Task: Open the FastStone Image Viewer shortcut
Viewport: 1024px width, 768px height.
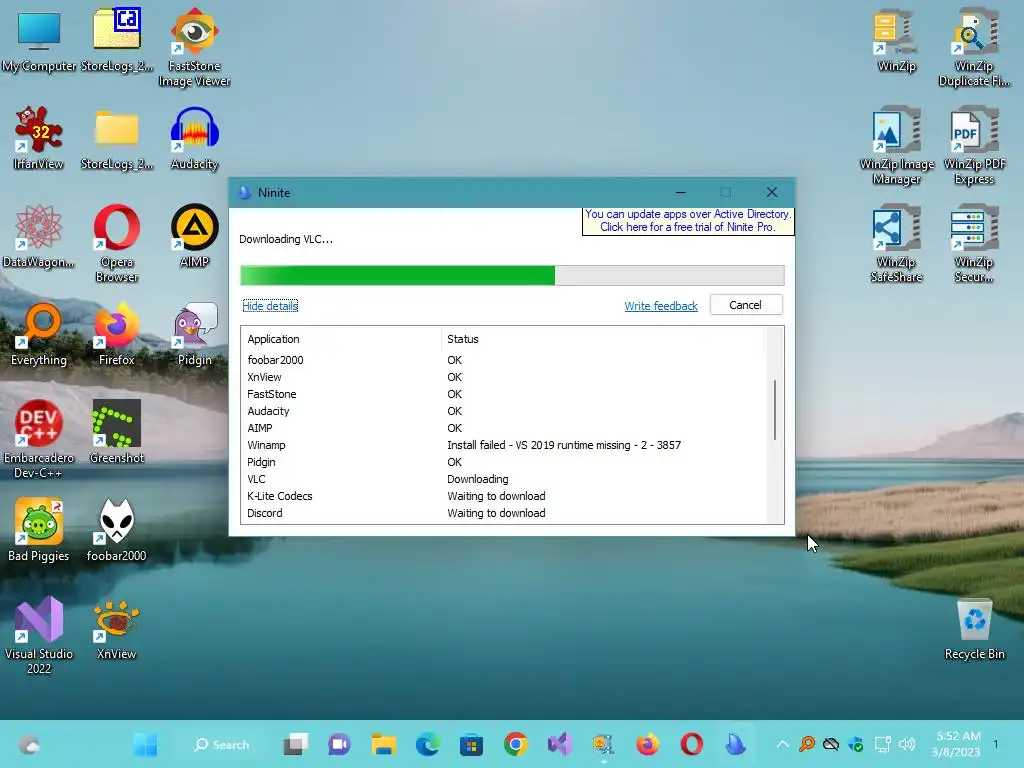Action: tap(194, 47)
